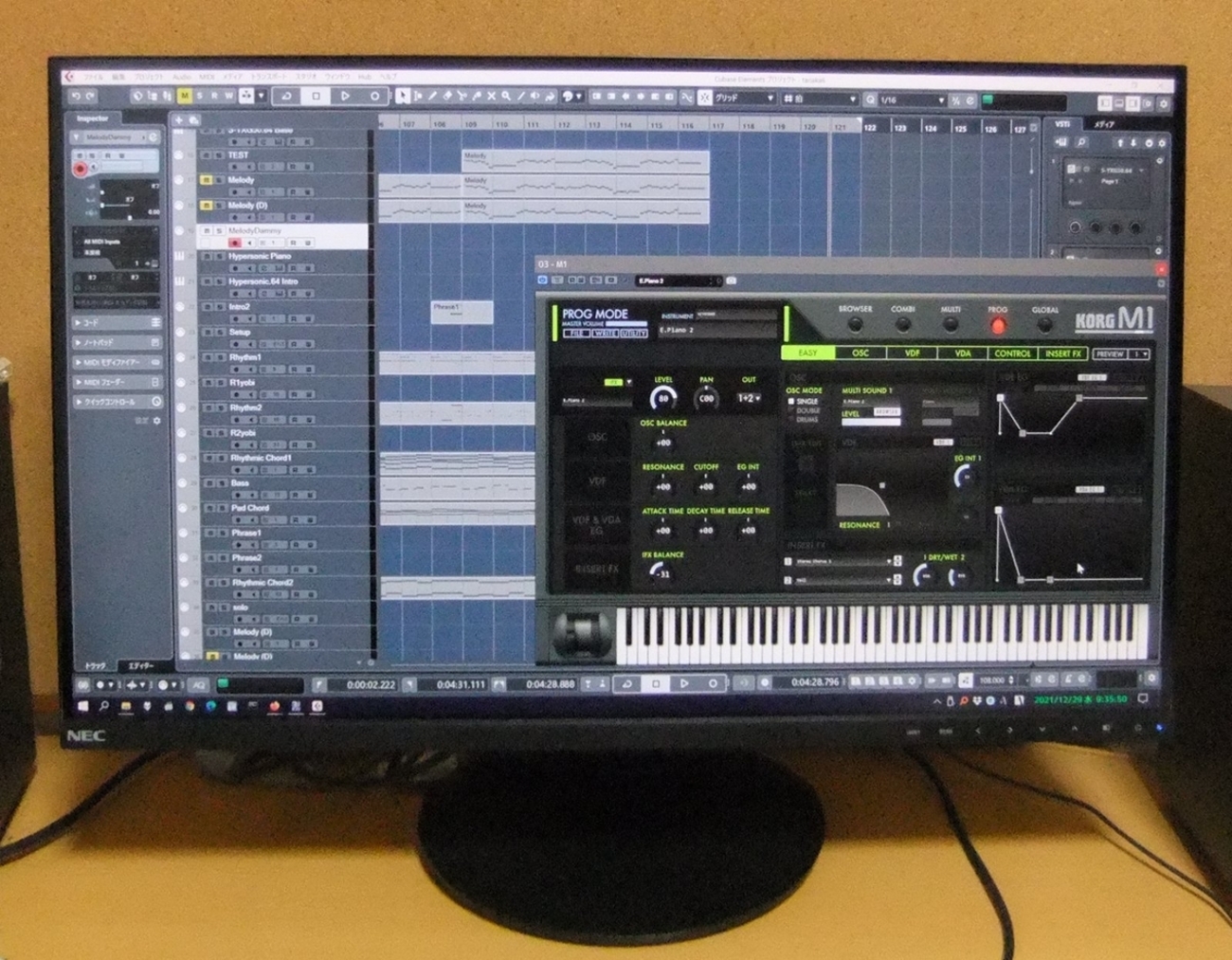Toggle global Write automation W button

(x=229, y=96)
